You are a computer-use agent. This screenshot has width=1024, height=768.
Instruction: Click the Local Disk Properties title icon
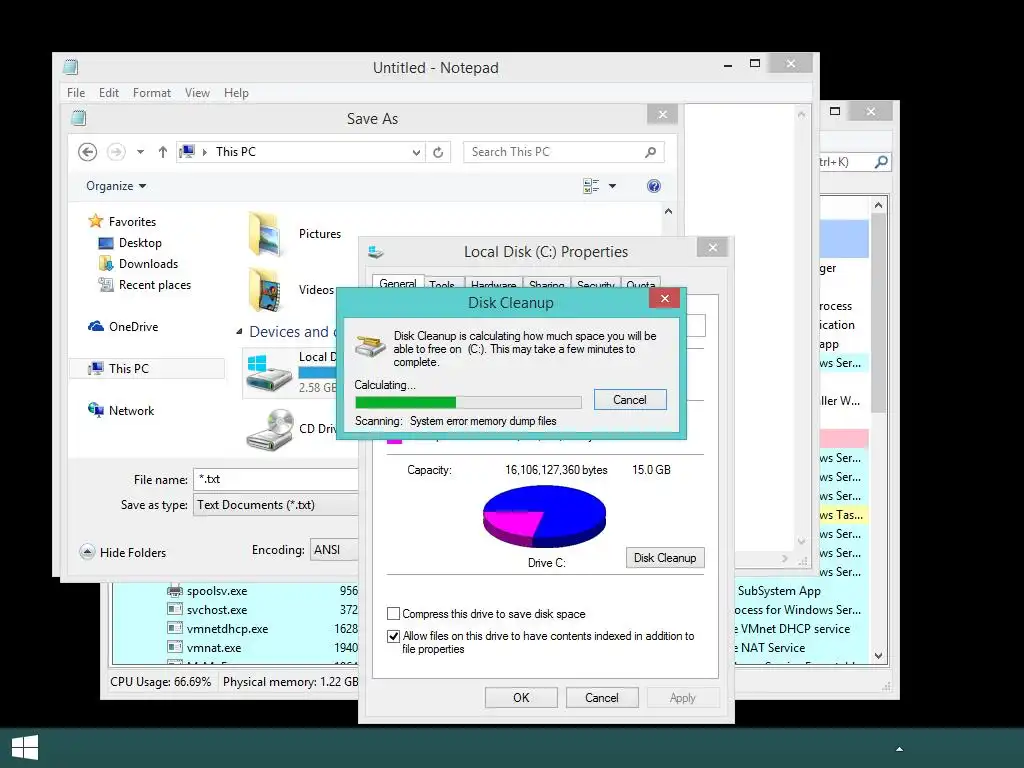(x=376, y=252)
